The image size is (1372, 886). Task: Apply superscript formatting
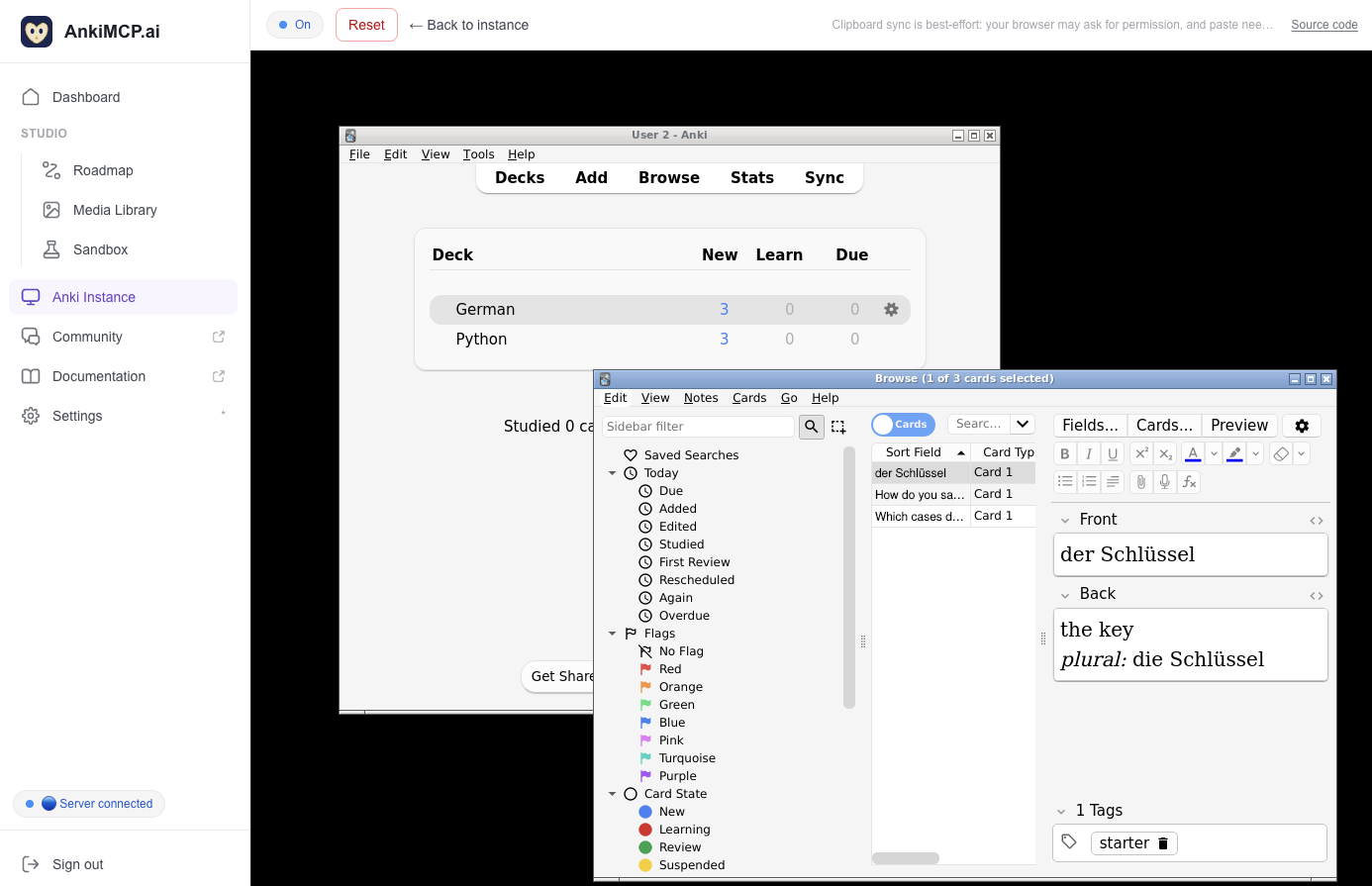coord(1141,453)
